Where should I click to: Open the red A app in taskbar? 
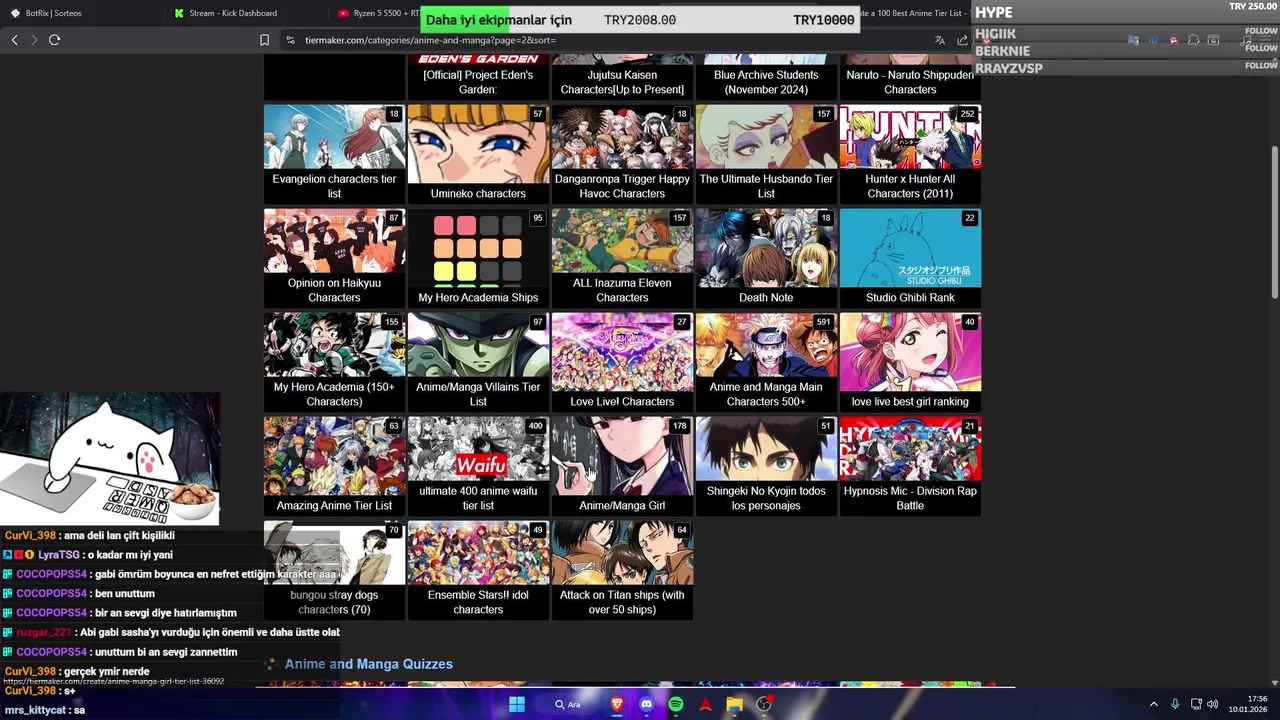coord(705,704)
